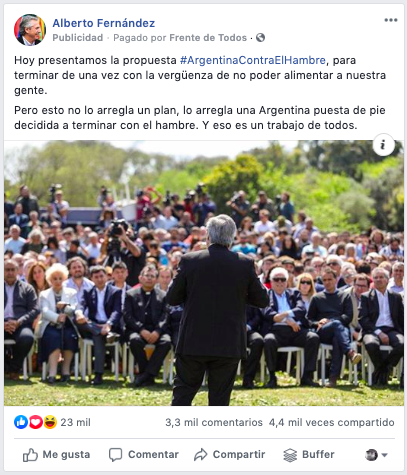The width and height of the screenshot is (407, 475).
Task: Click the globe public audience icon
Action: (260, 38)
